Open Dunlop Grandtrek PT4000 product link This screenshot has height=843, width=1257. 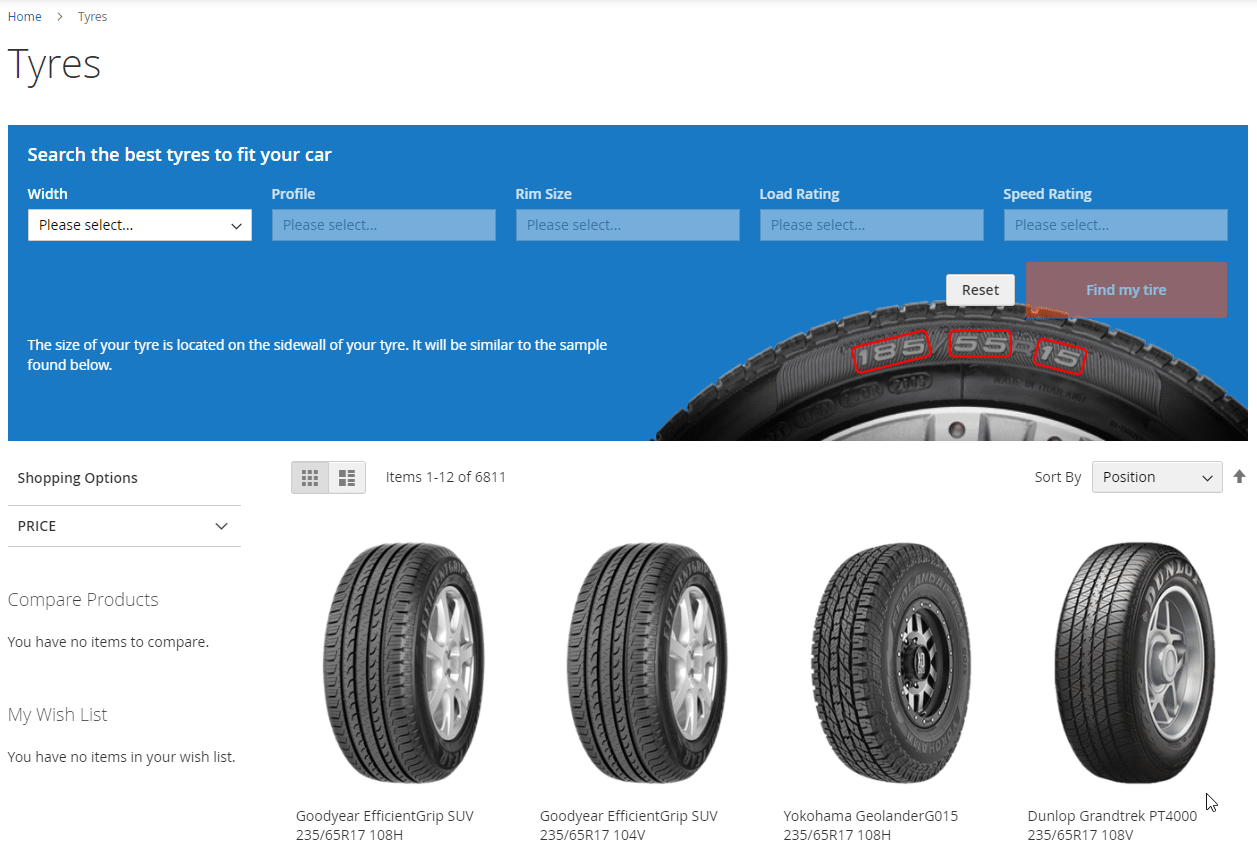click(x=1112, y=825)
